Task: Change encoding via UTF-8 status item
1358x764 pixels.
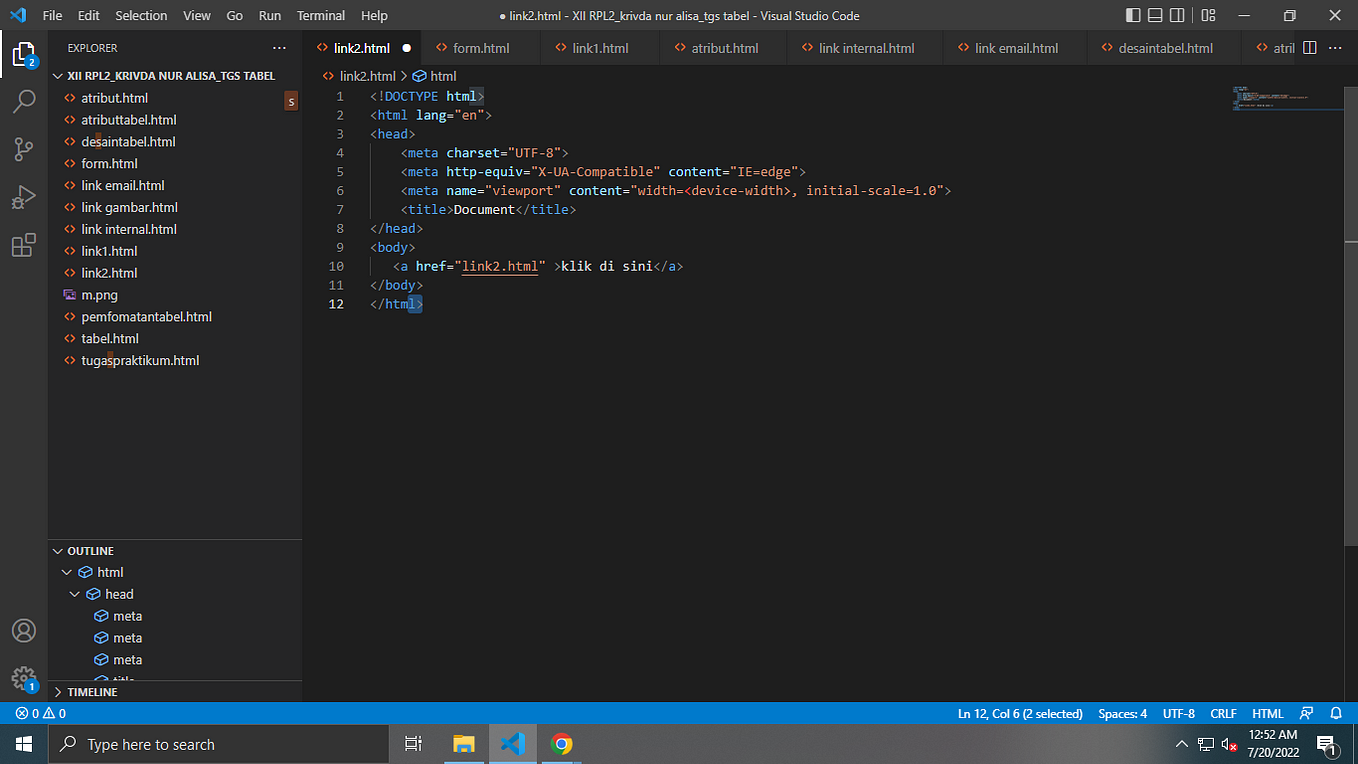Action: tap(1179, 714)
